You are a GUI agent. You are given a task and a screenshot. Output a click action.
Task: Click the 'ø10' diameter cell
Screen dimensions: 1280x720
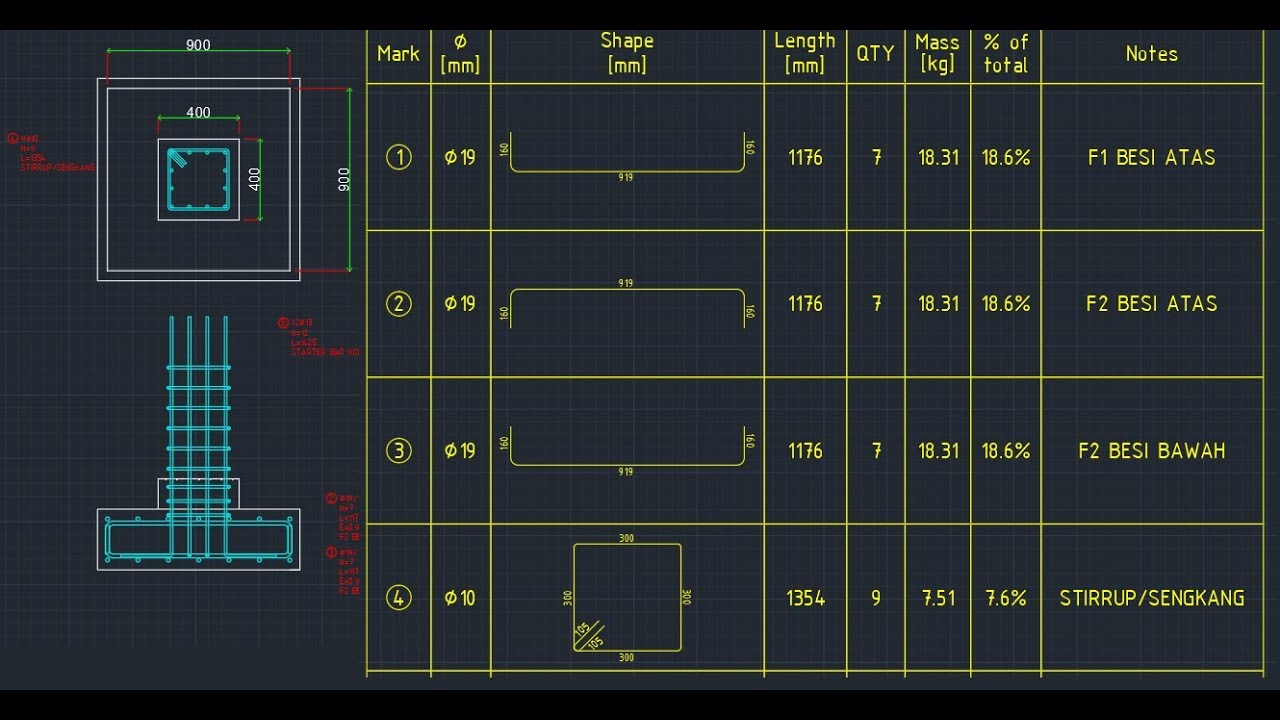click(460, 598)
